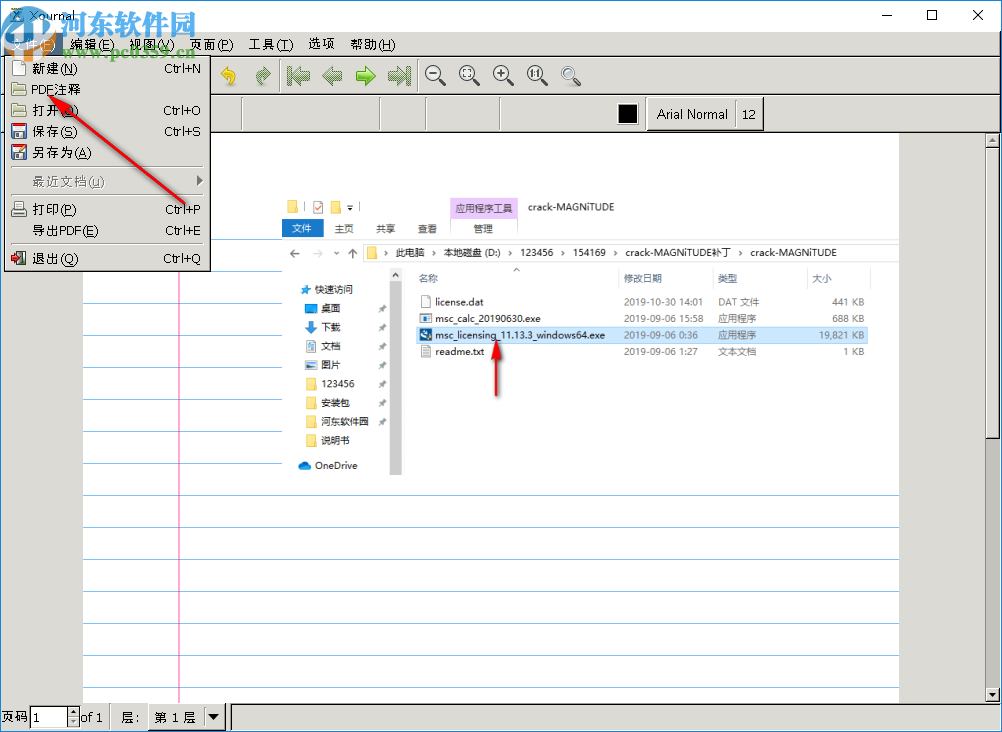Select 导出PDF from the File menu
Viewport: 1002px width, 732px height.
tap(65, 231)
